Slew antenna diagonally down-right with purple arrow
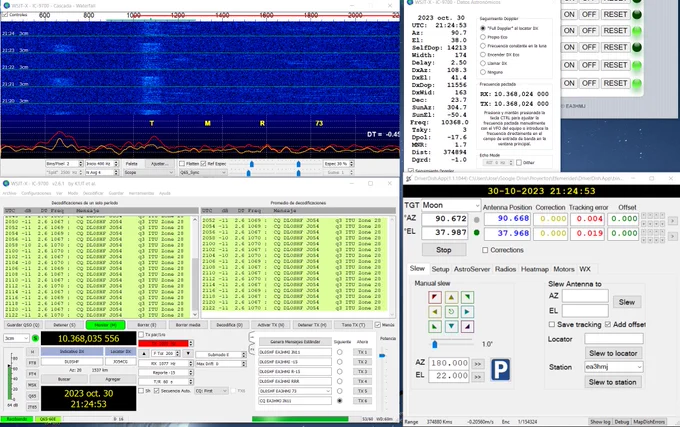The height and width of the screenshot is (427, 680). (x=467, y=326)
